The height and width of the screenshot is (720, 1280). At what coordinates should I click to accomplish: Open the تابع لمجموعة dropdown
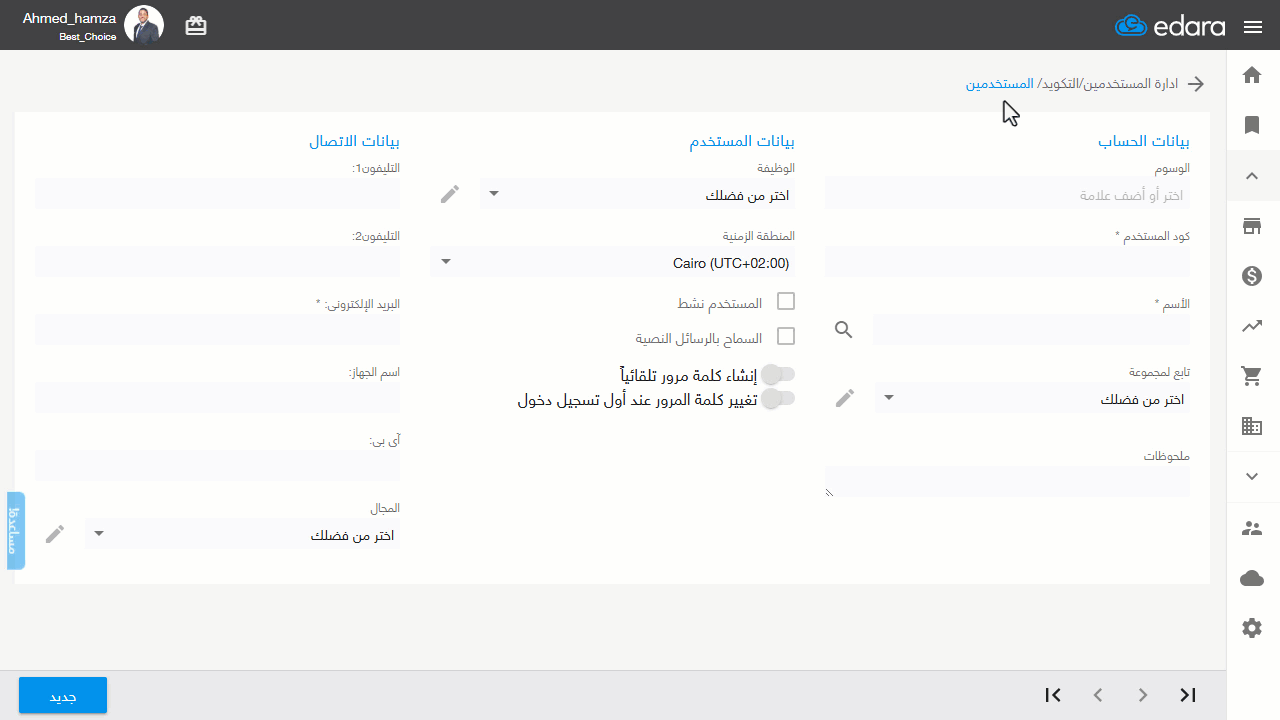click(x=1032, y=398)
